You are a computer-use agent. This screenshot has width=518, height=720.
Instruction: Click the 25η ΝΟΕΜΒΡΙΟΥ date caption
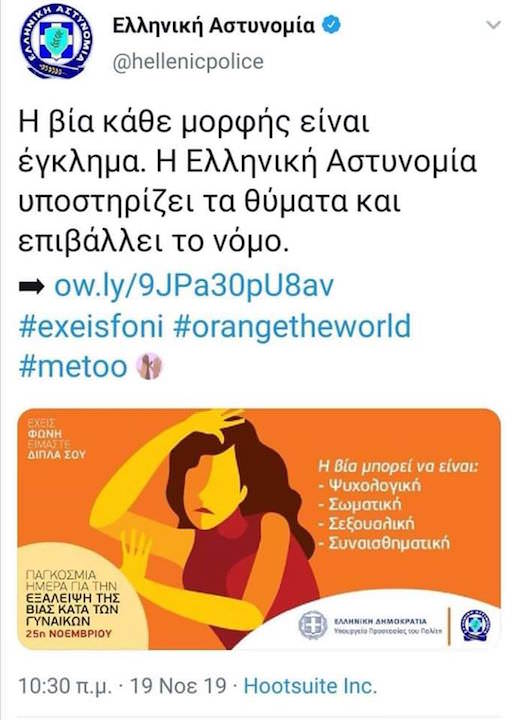click(x=69, y=634)
